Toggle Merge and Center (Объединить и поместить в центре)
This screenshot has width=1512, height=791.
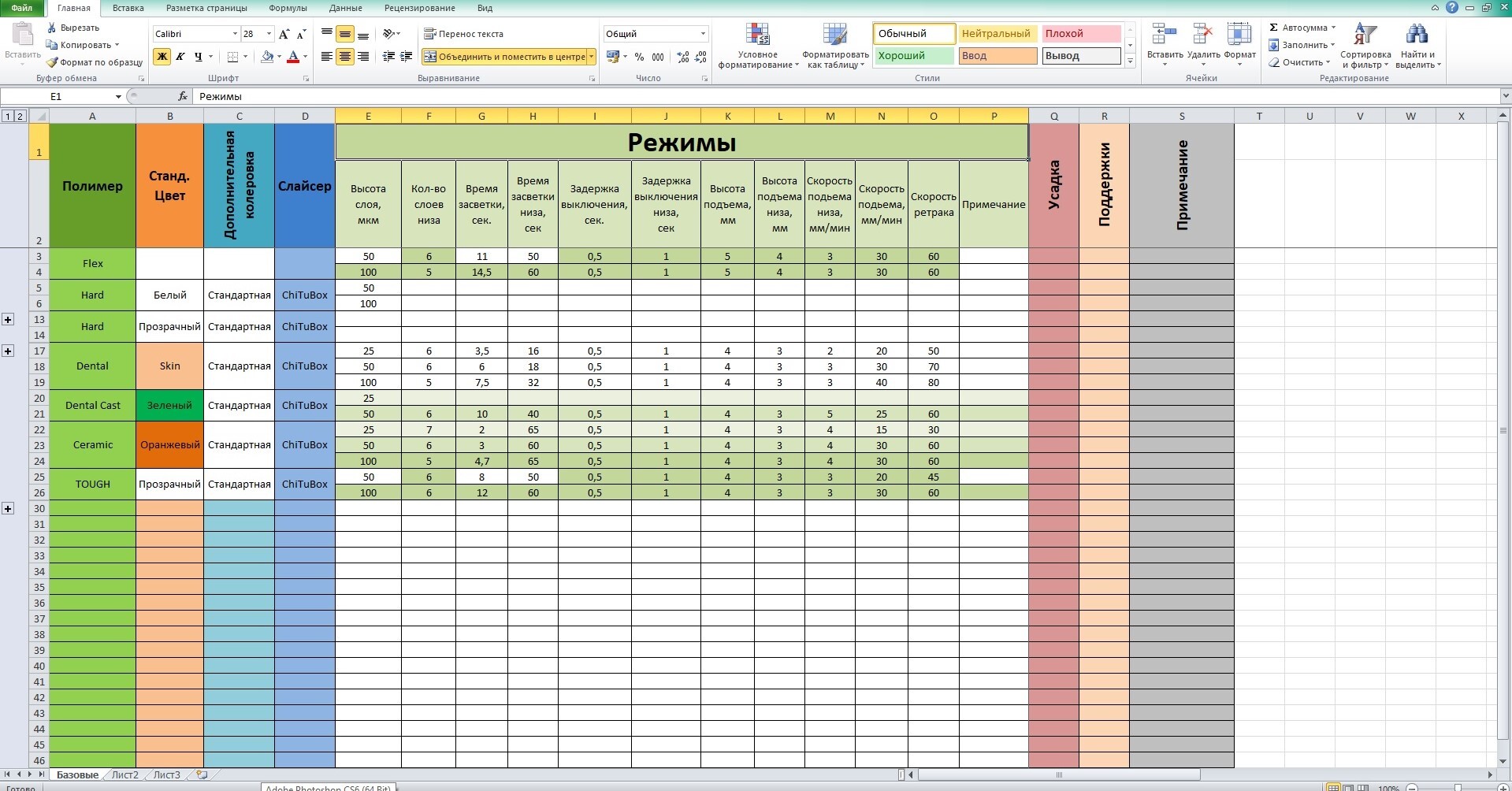504,57
